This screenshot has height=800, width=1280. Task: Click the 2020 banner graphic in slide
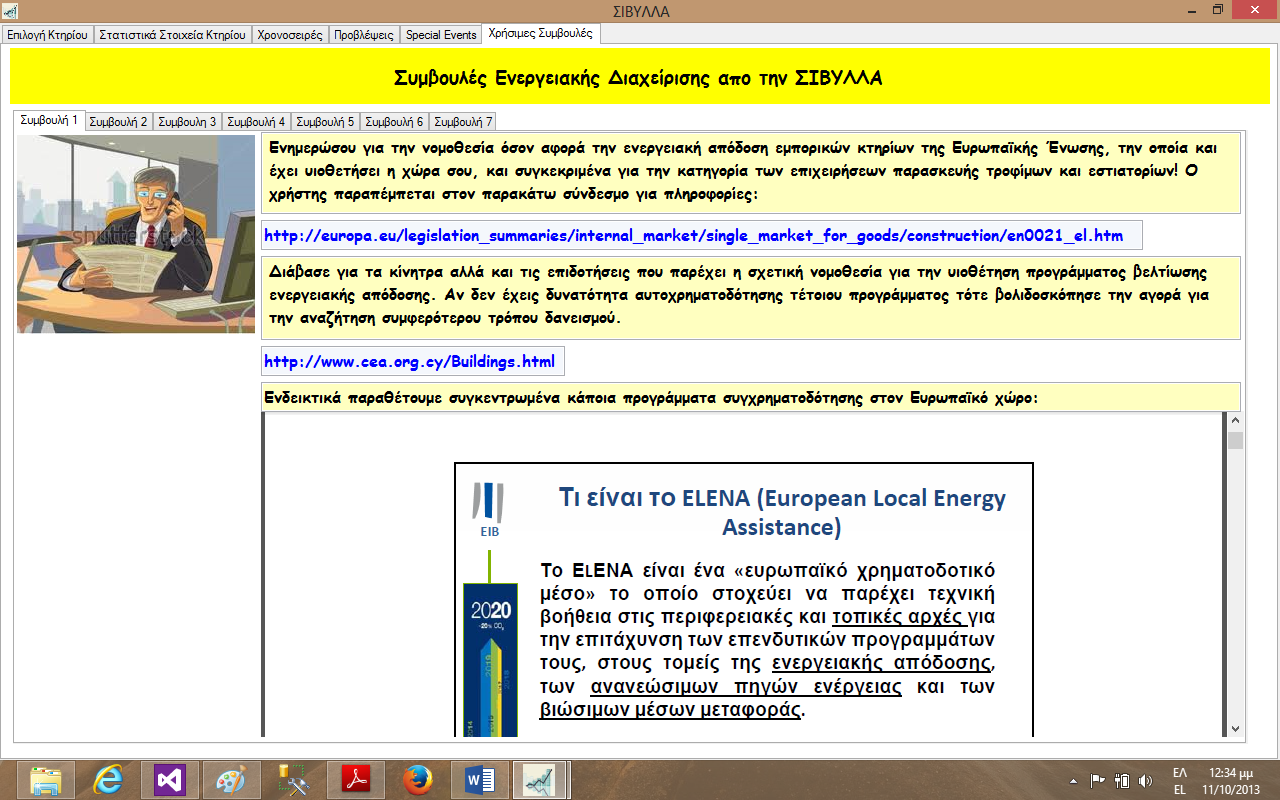[x=490, y=660]
